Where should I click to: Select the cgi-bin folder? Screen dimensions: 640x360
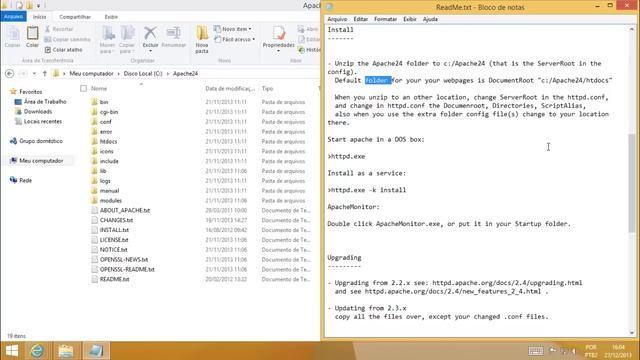click(109, 112)
